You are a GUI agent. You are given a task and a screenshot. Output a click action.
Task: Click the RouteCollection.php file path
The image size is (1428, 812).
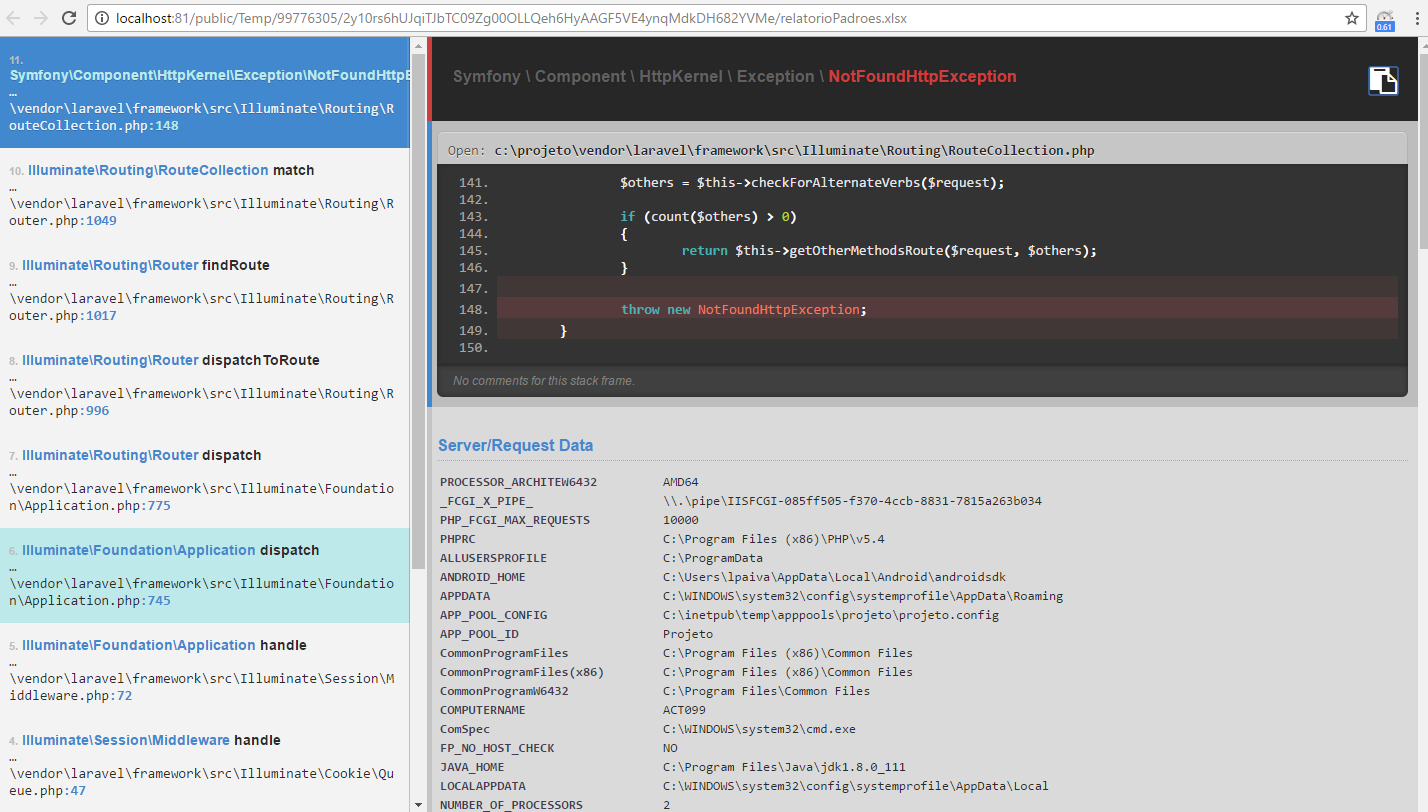pyautogui.click(x=794, y=150)
